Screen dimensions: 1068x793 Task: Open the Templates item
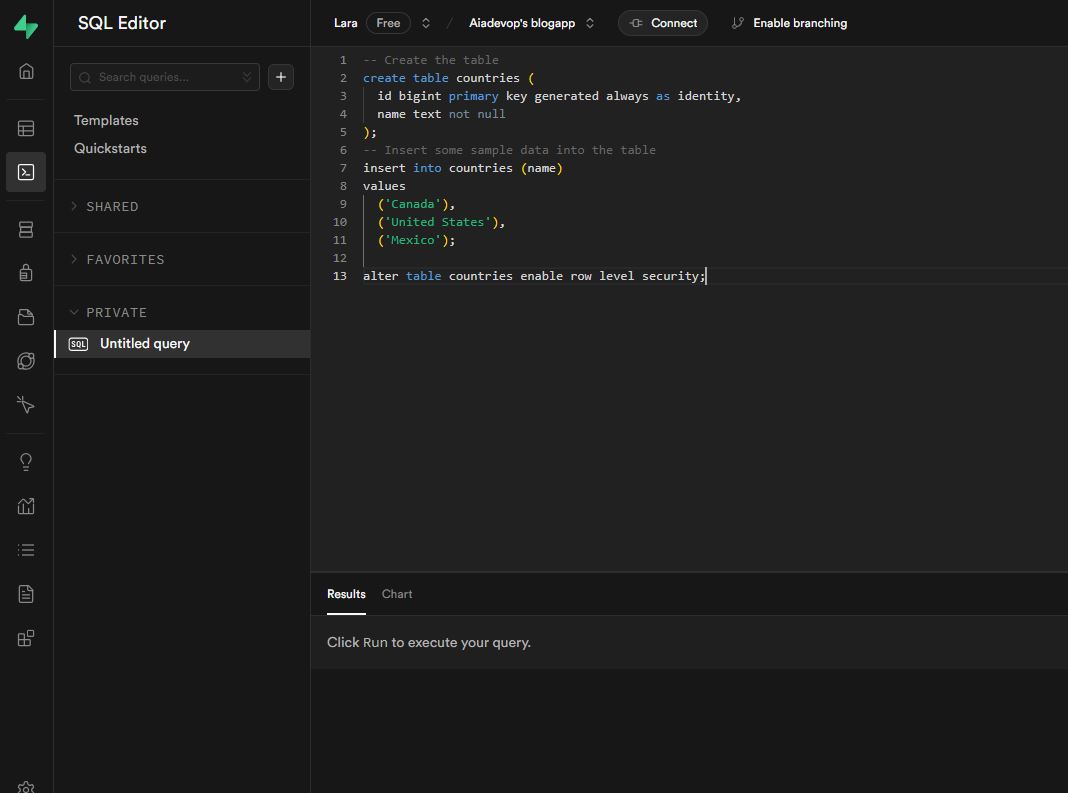click(x=106, y=121)
